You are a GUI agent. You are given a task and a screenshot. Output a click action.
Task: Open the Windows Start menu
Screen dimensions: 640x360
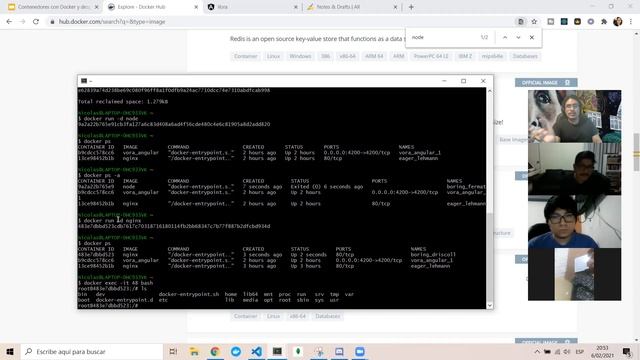point(10,351)
